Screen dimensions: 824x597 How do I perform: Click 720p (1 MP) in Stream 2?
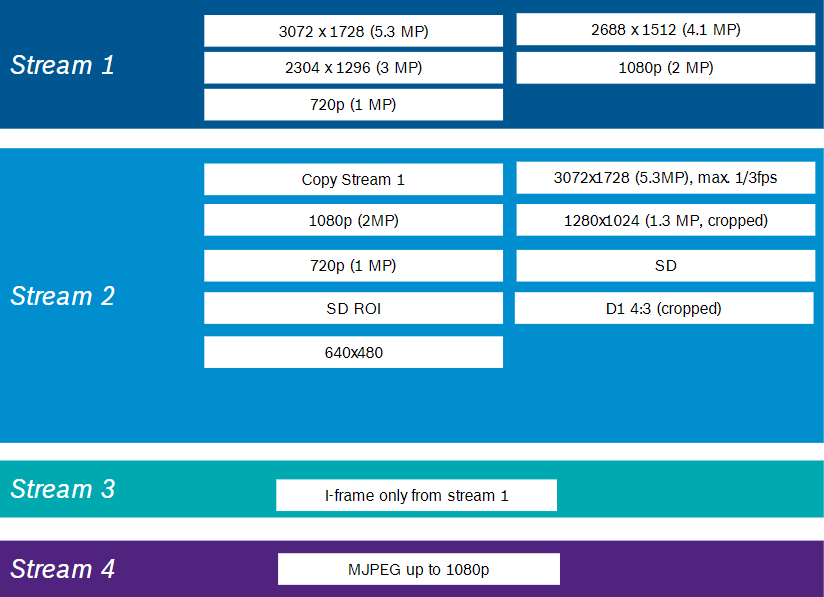[353, 265]
